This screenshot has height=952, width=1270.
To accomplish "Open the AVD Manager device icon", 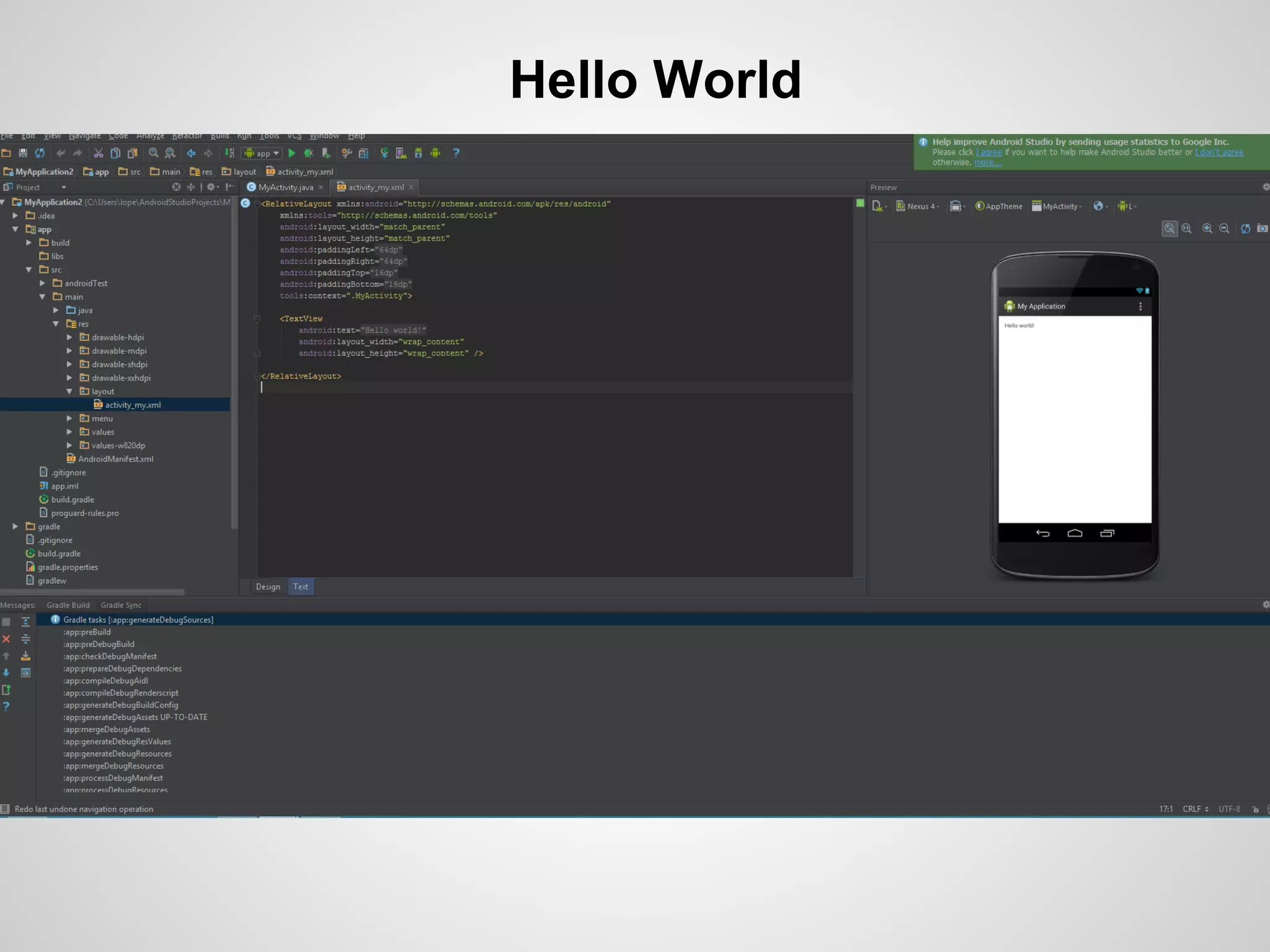I will (401, 153).
